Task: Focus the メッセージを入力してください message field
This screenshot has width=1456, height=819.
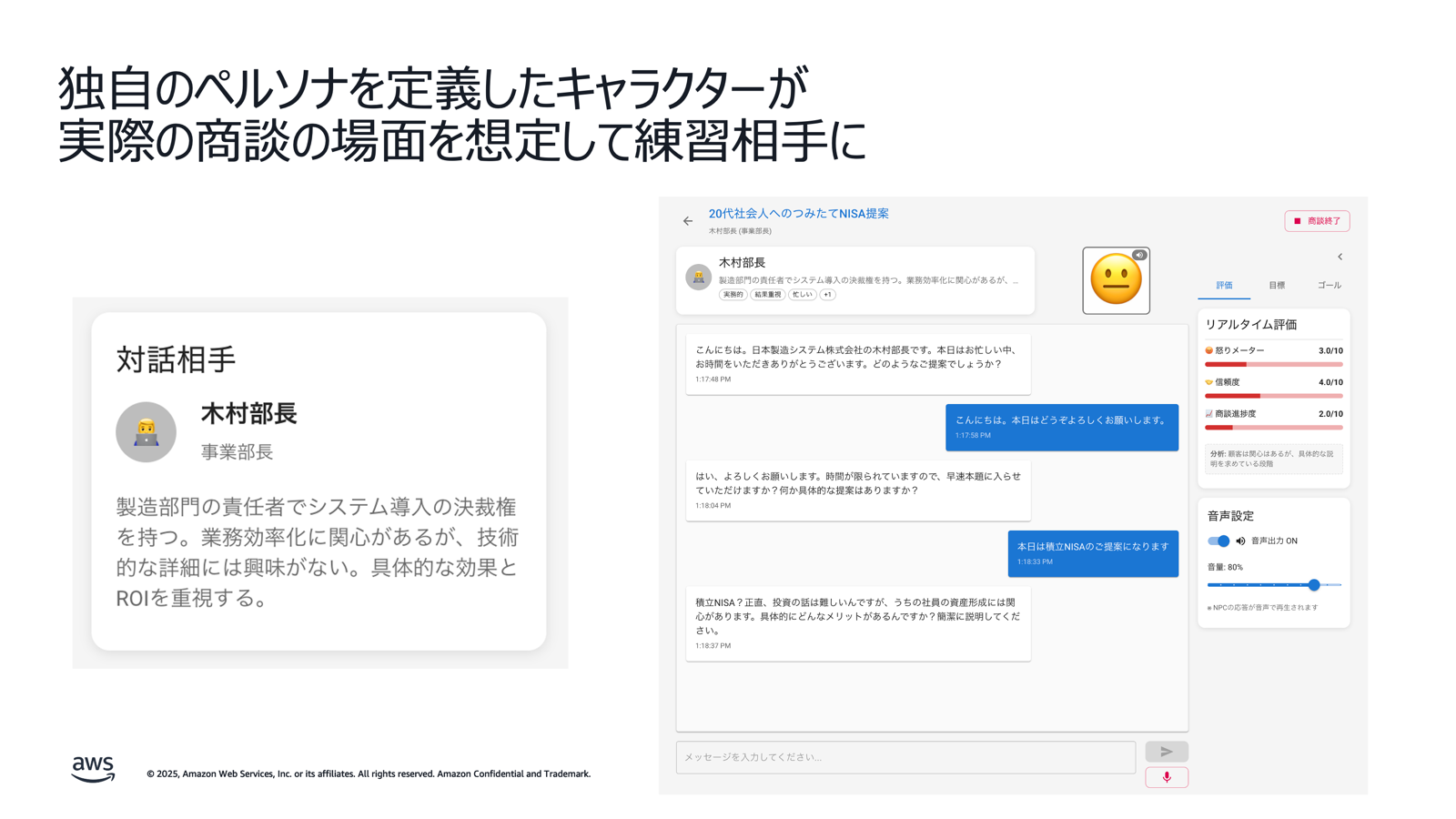Action: pos(905,757)
